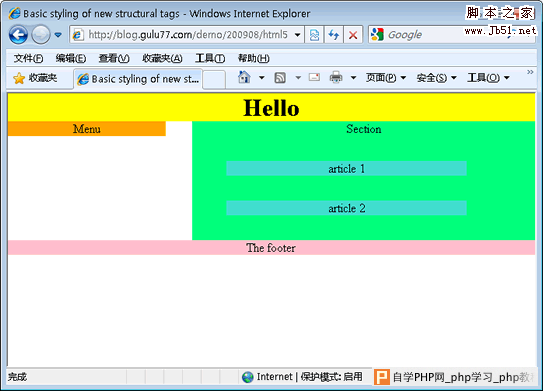This screenshot has height=391, width=543.
Task: Open the 工具(O) command menu
Action: [488, 78]
